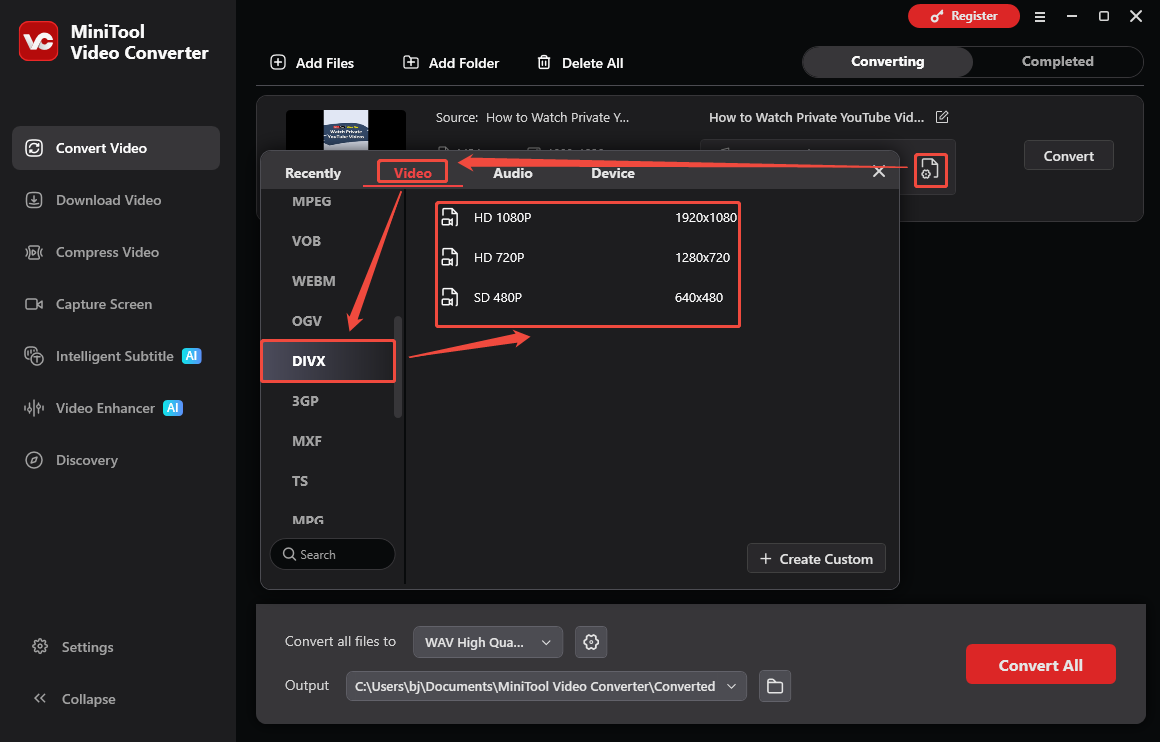Click the Add Files plus icon
Viewport: 1160px width, 742px height.
[278, 62]
